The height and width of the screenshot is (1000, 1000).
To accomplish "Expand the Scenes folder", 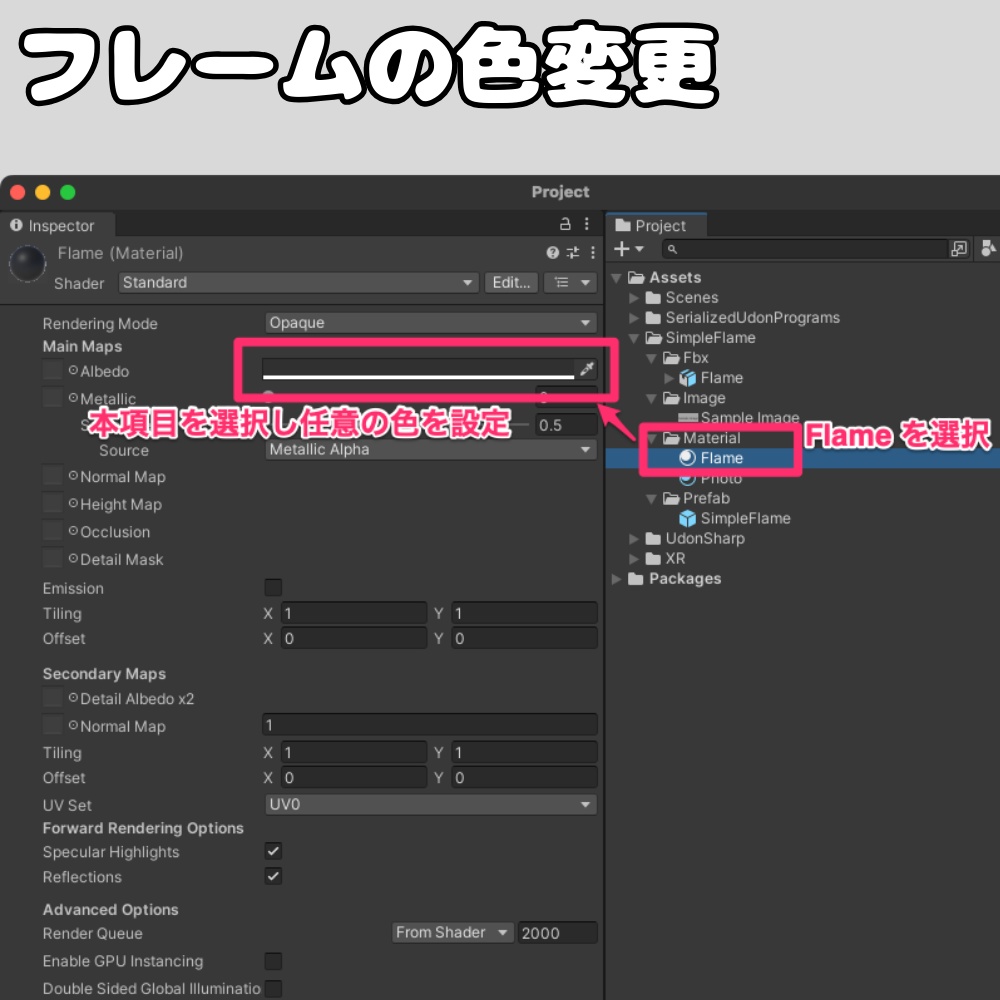I will (634, 297).
